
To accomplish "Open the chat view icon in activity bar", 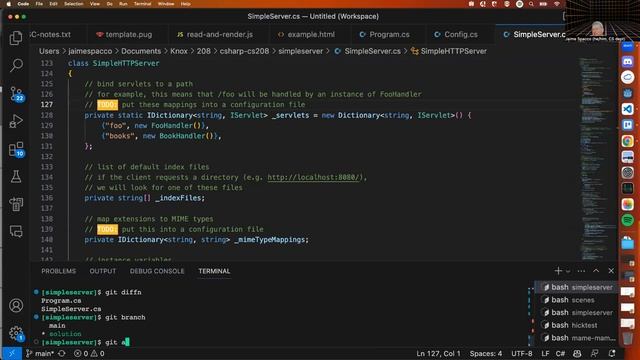I will pyautogui.click(x=16, y=231).
